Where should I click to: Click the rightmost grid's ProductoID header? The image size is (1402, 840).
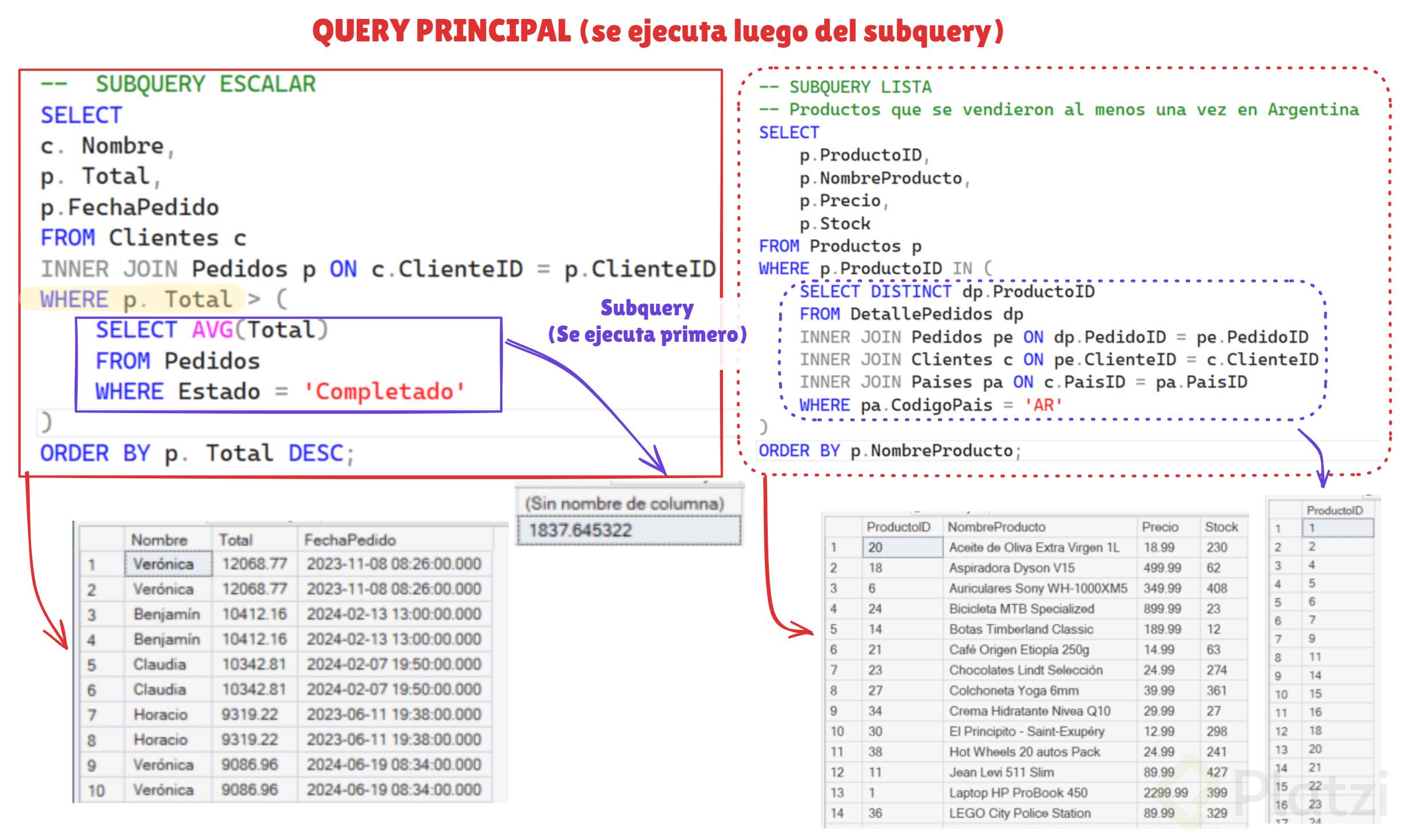(1334, 511)
